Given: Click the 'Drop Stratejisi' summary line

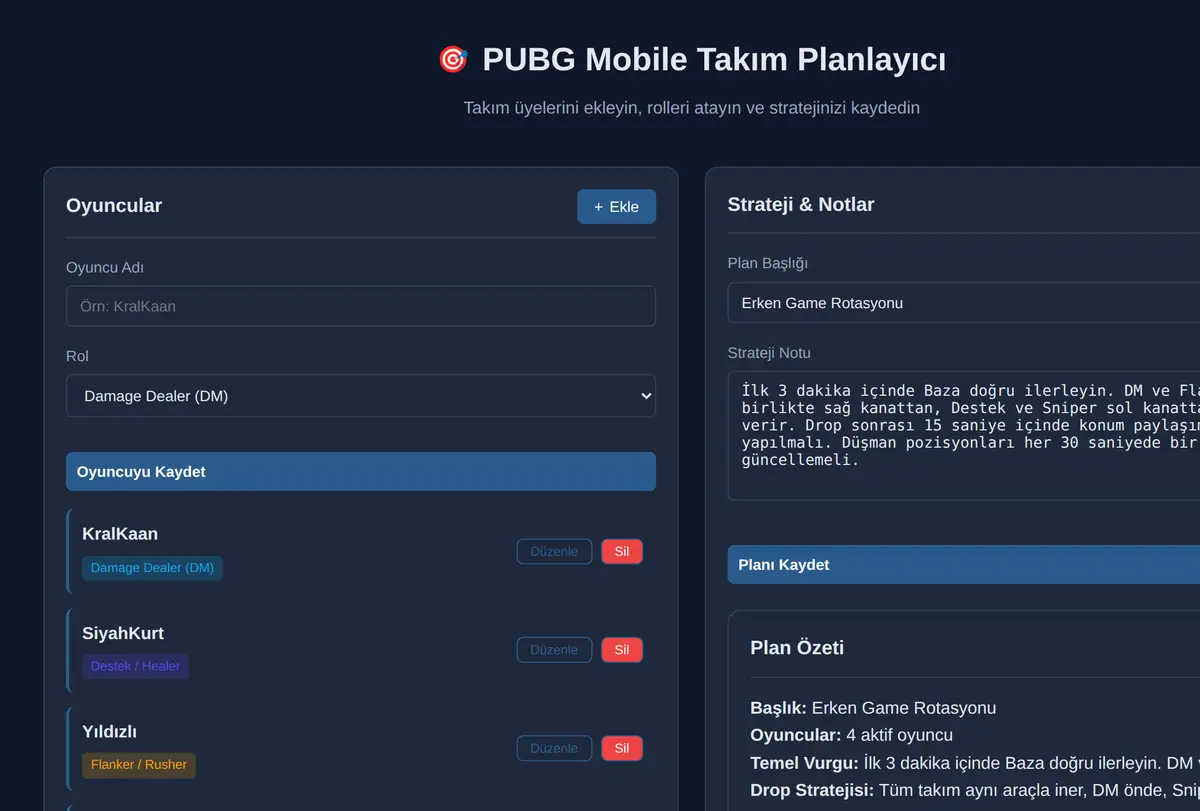Looking at the screenshot, I should click(975, 790).
